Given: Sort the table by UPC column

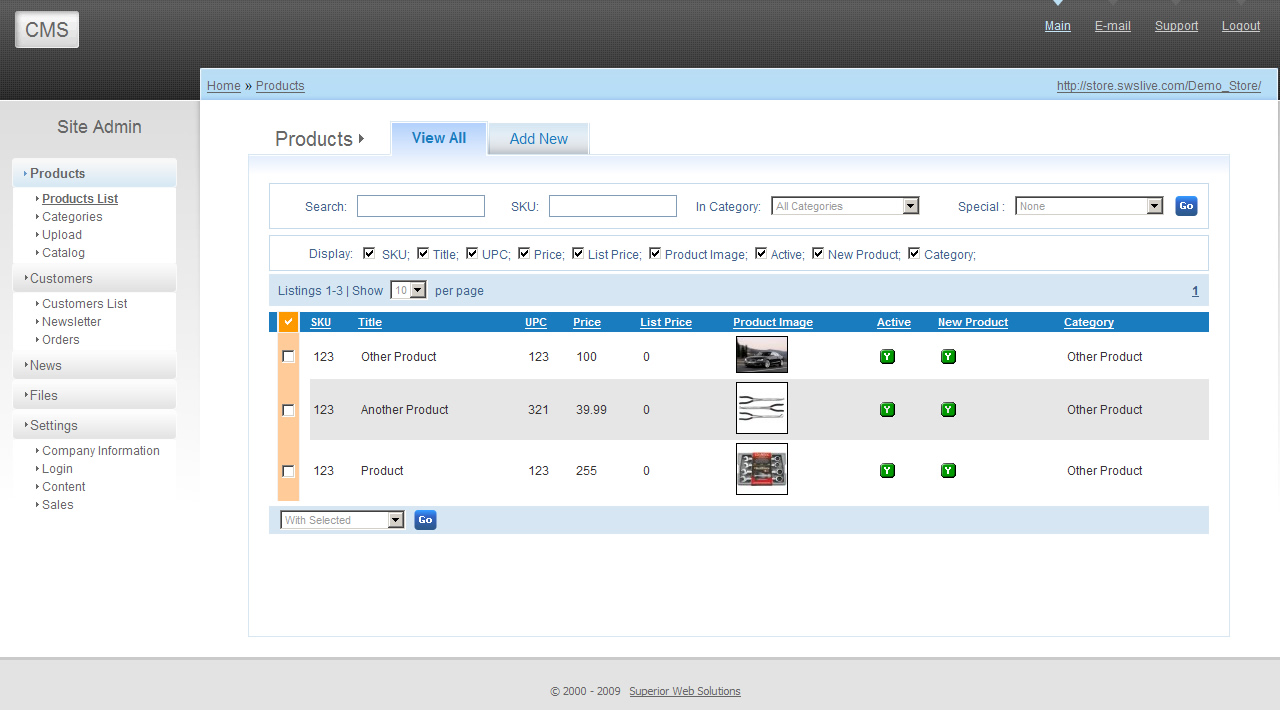Looking at the screenshot, I should pos(536,322).
